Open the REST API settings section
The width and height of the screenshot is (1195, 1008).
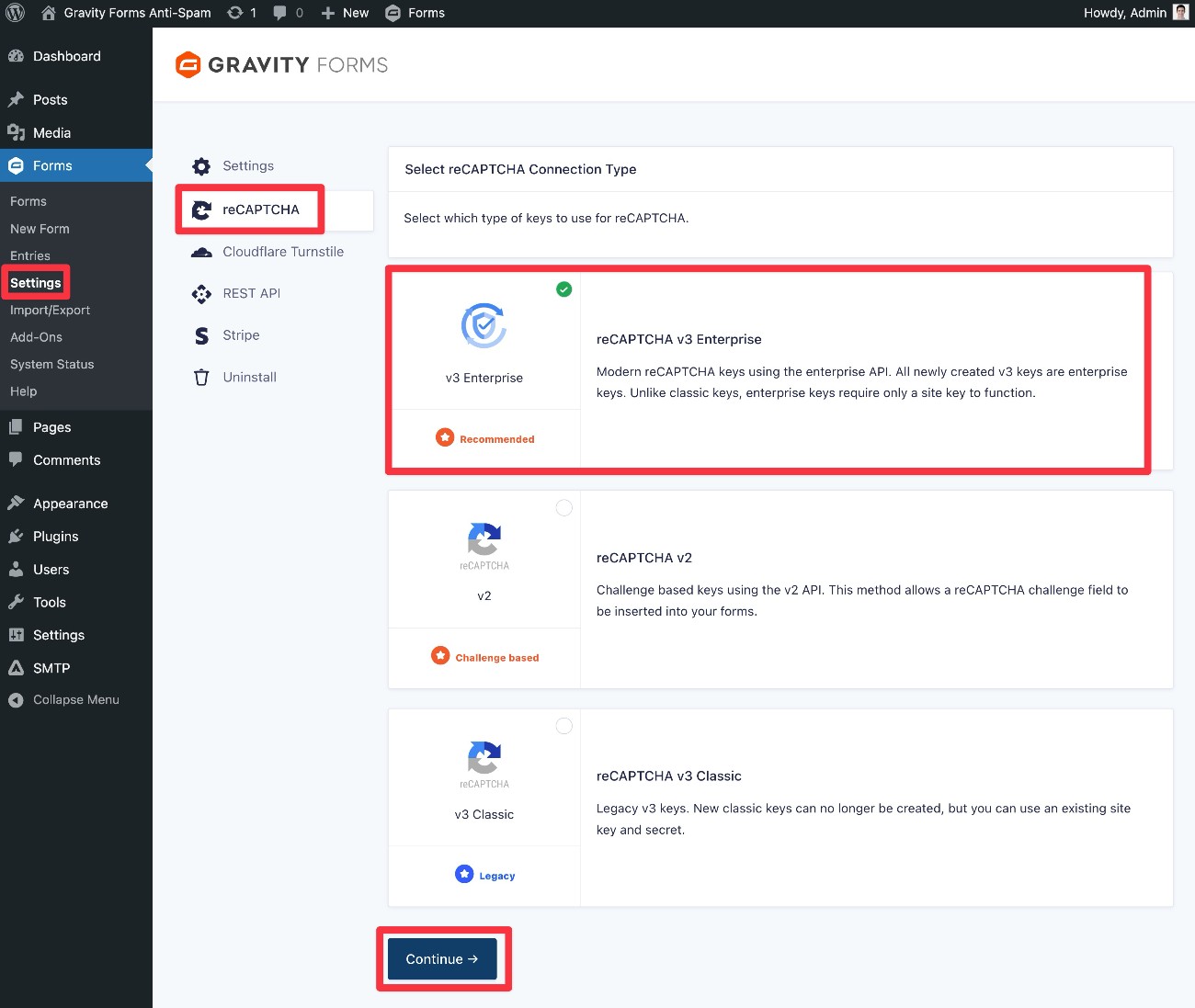point(251,293)
